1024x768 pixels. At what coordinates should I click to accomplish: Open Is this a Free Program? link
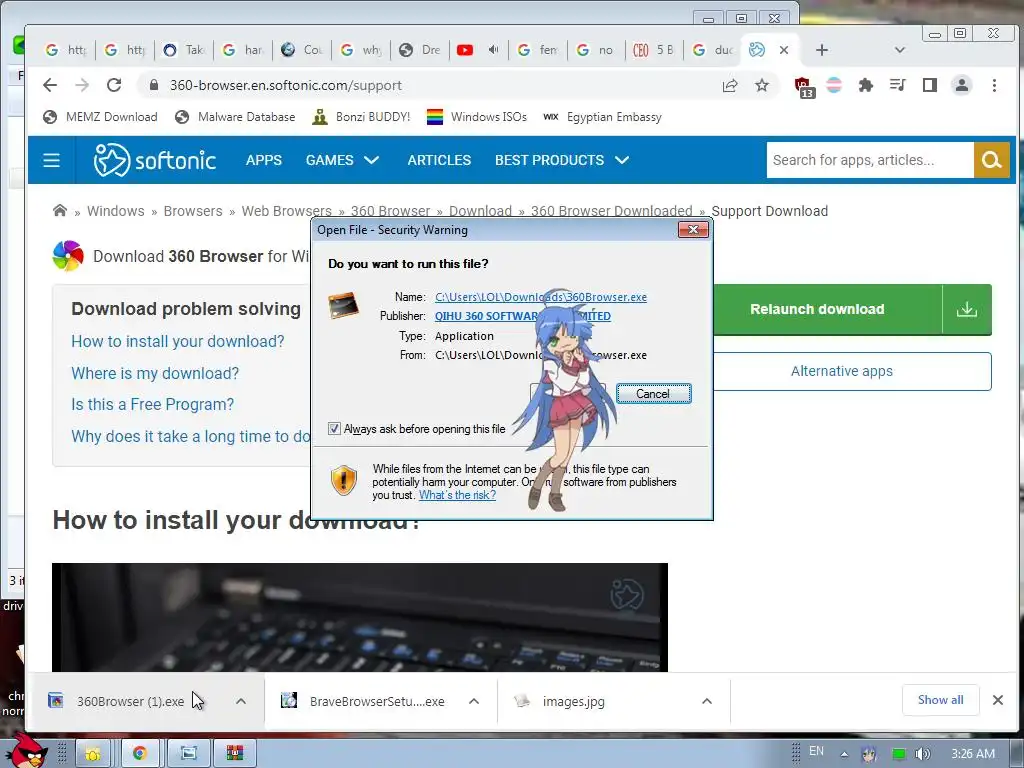152,404
